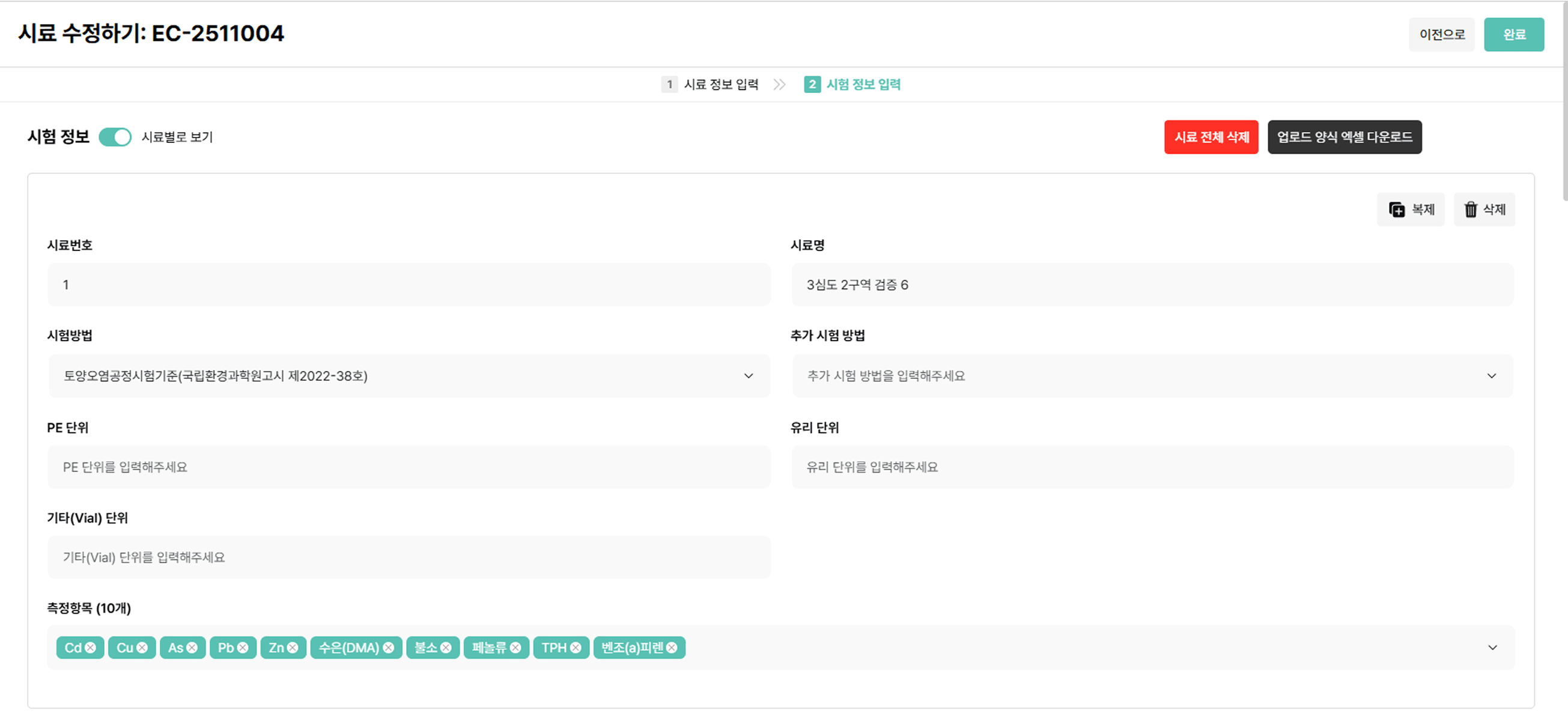
Task: Click the red 시료 전체 삭제 button
Action: click(x=1211, y=137)
